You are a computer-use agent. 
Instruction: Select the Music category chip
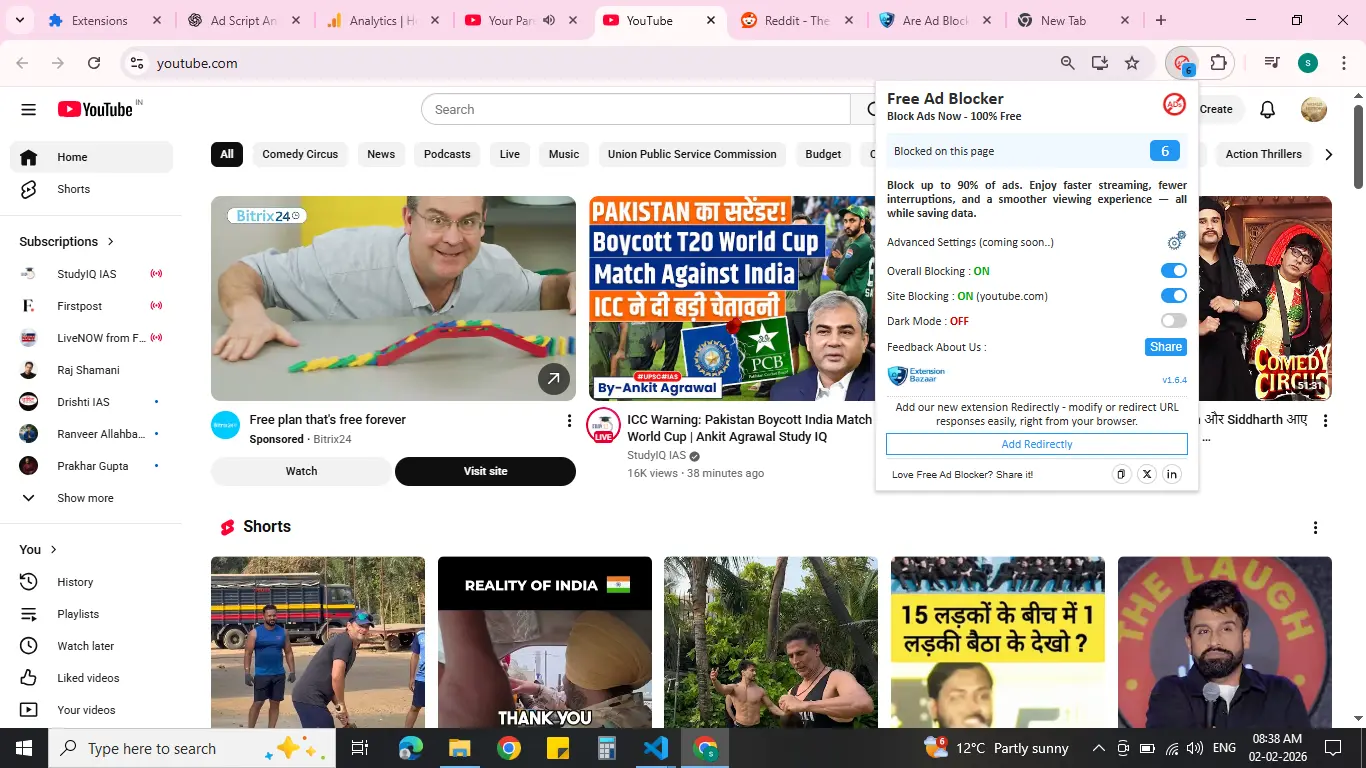point(564,154)
